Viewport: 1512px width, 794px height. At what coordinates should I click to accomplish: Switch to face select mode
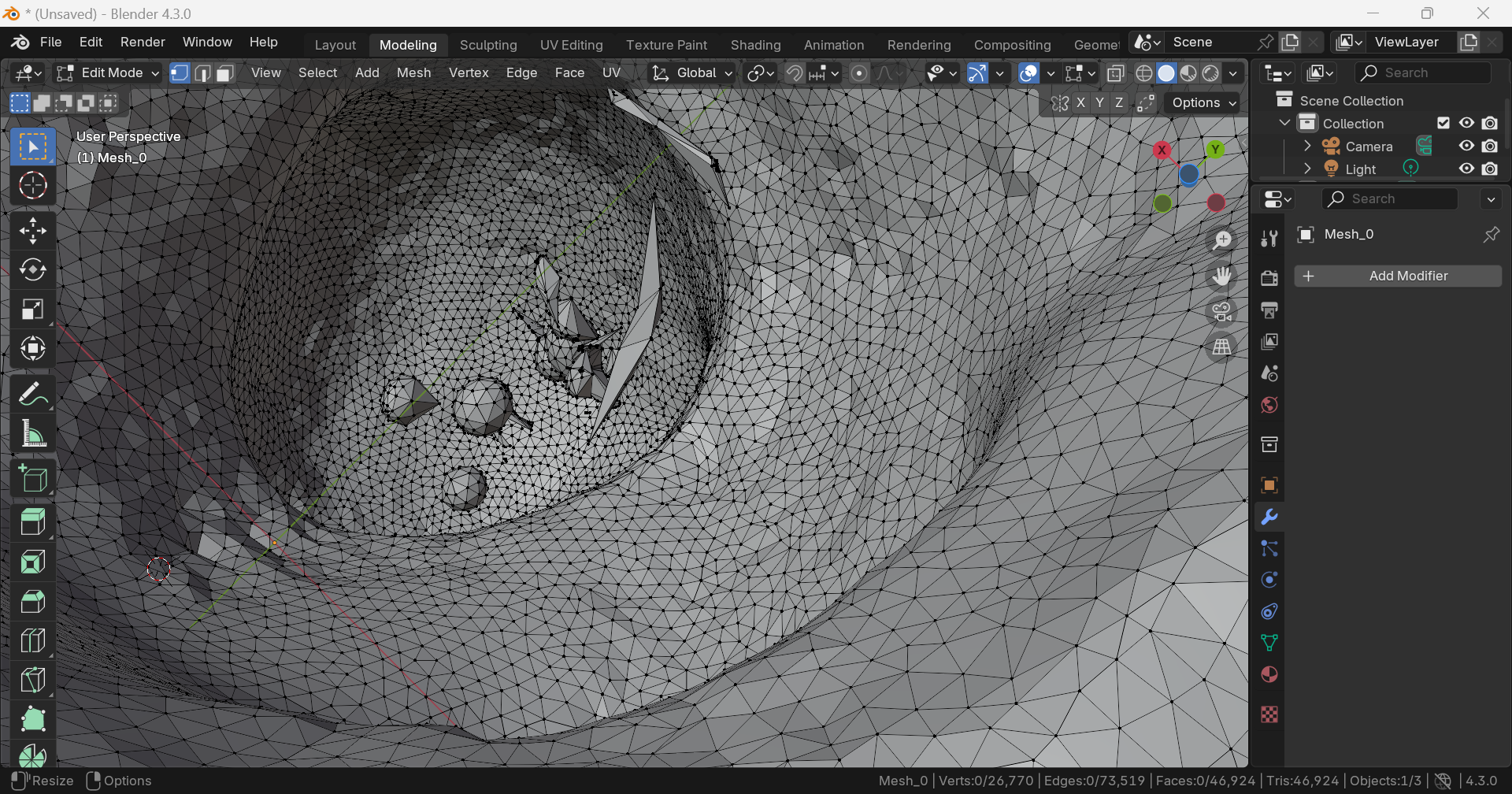225,73
